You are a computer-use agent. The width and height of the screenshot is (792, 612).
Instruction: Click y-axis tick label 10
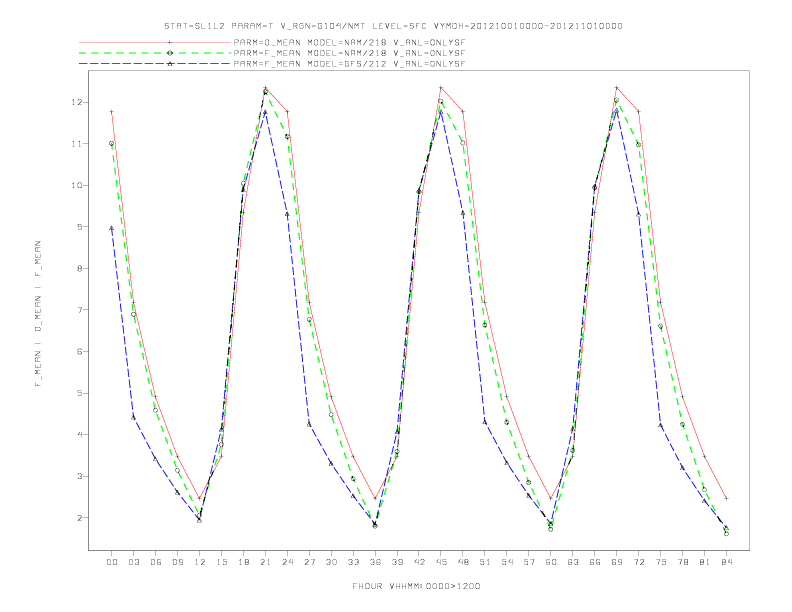pyautogui.click(x=76, y=185)
